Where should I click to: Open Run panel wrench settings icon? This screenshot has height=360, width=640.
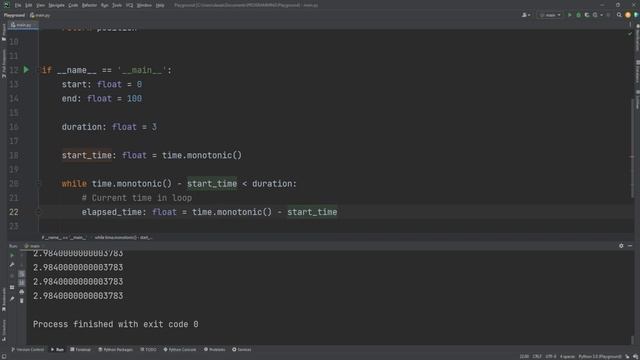(12, 265)
